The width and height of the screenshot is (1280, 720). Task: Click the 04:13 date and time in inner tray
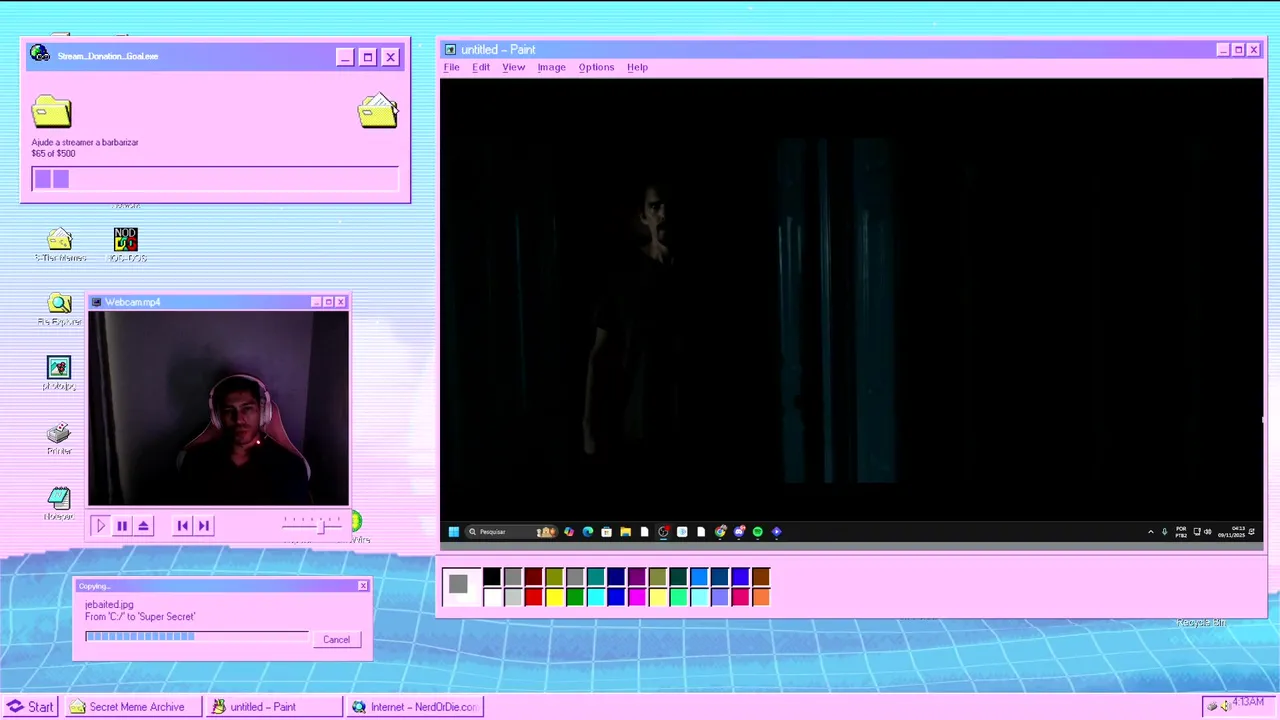[1231, 532]
